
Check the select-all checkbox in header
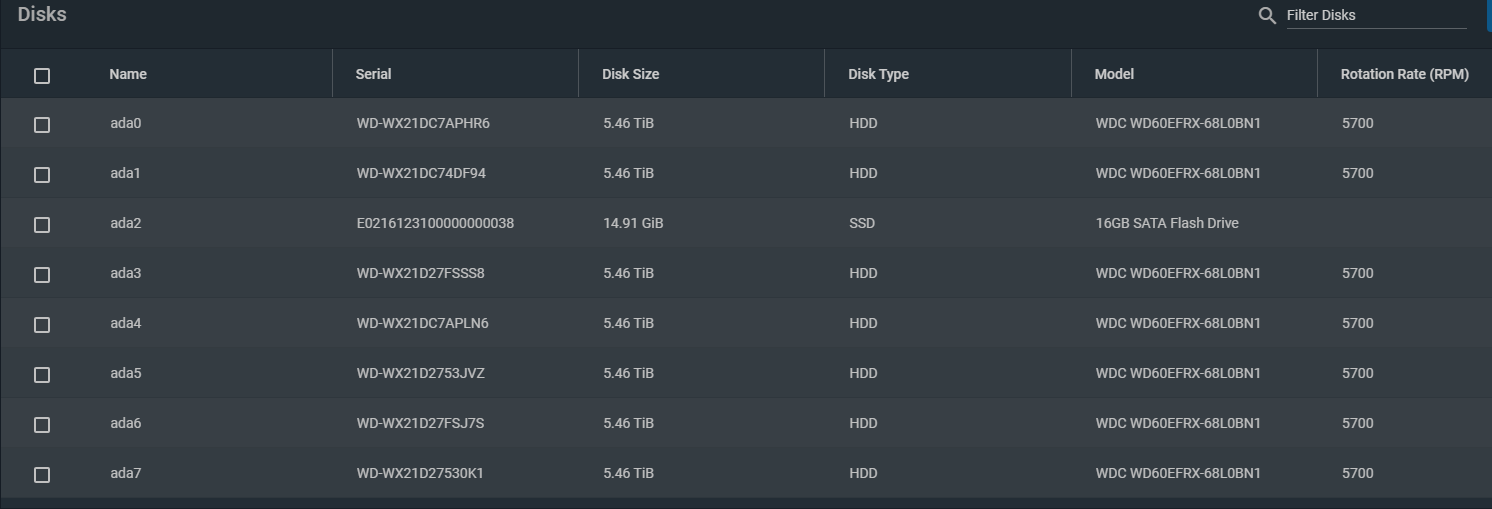pyautogui.click(x=42, y=76)
